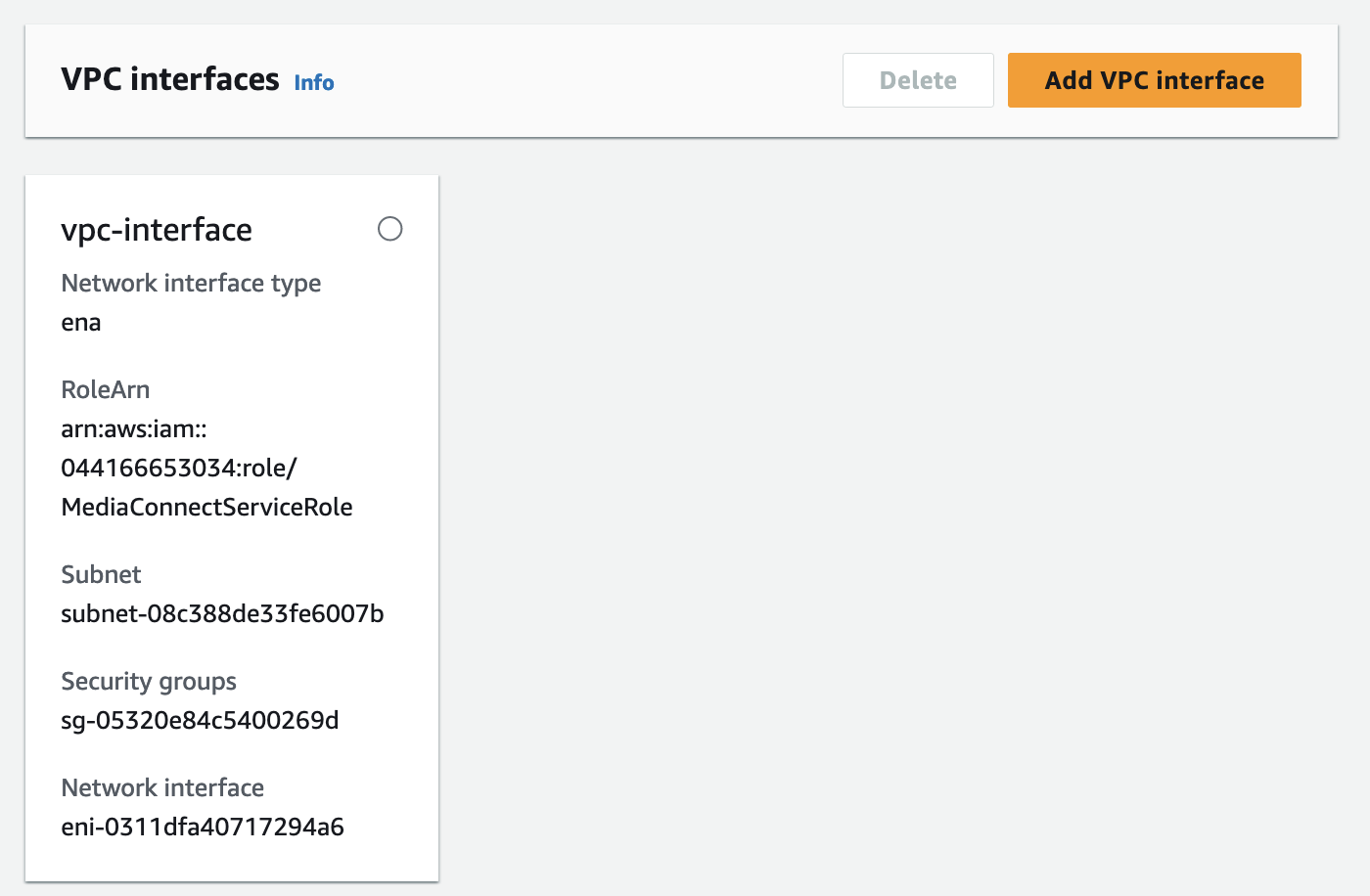This screenshot has height=896, width=1370.
Task: Click network interface ID eni-0311dfa40717294a6
Action: pyautogui.click(x=203, y=828)
